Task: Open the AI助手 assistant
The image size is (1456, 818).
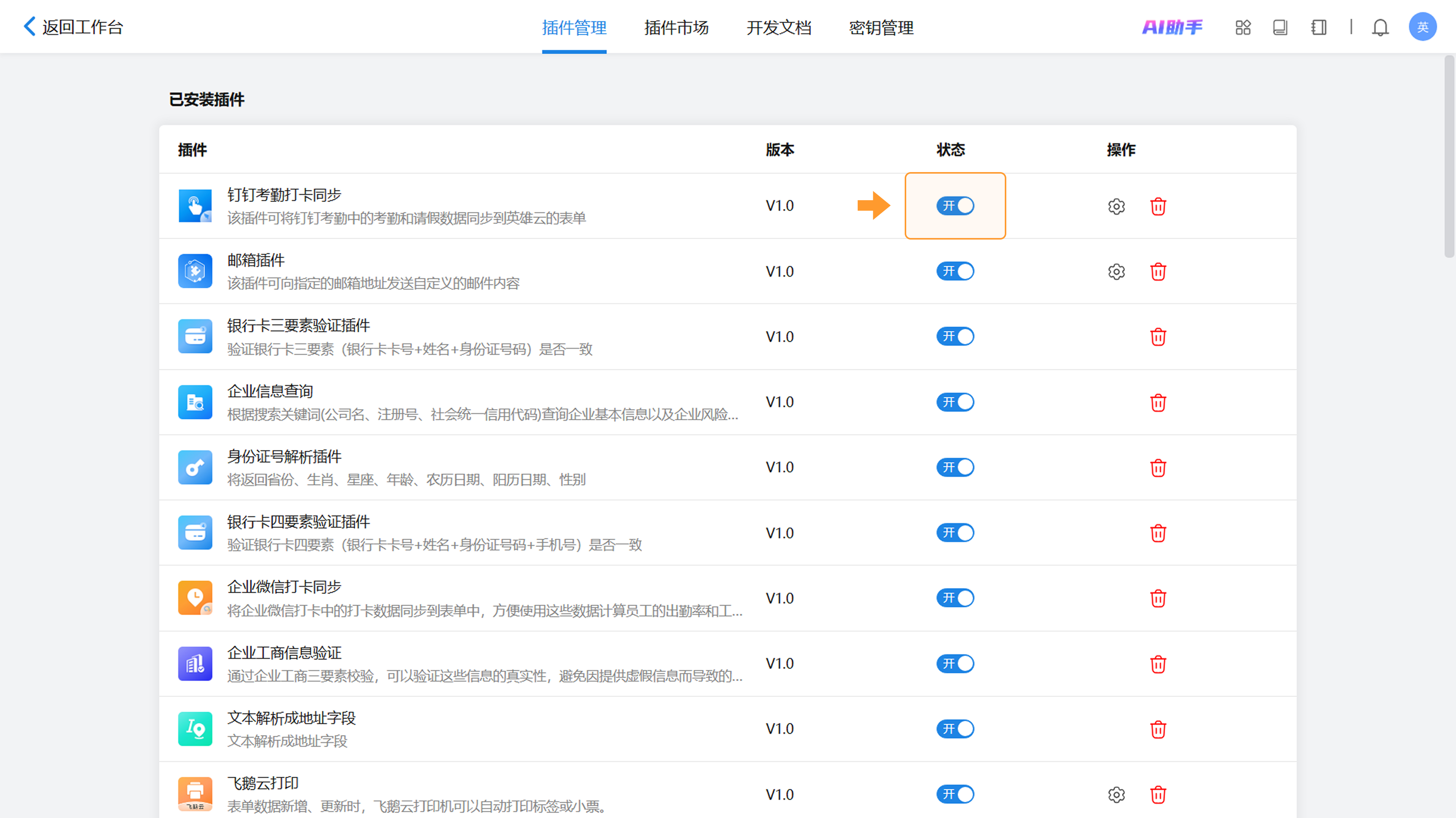Action: 1172,27
